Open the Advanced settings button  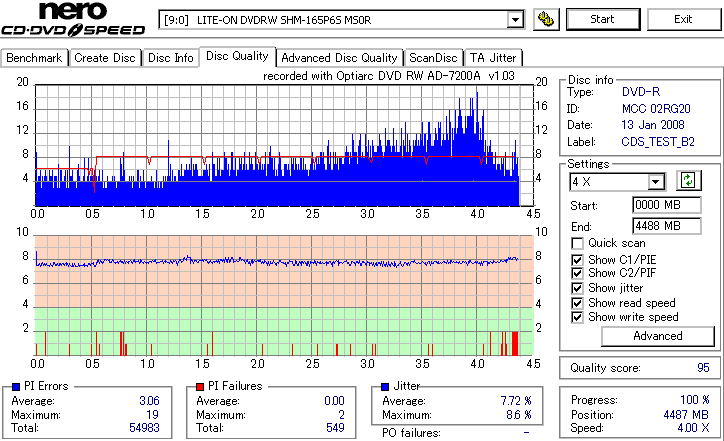pos(658,336)
